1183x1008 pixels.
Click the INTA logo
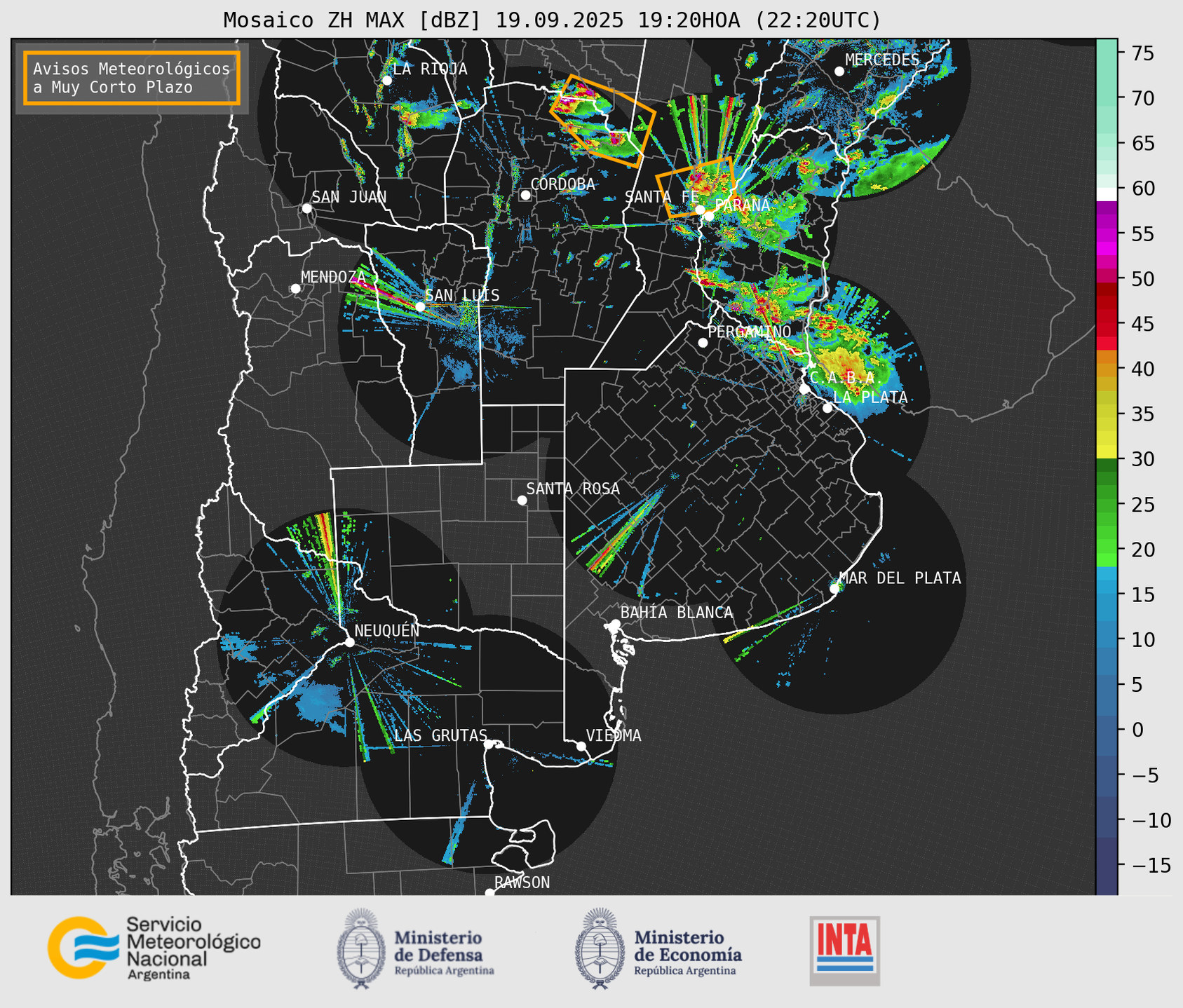coord(844,951)
